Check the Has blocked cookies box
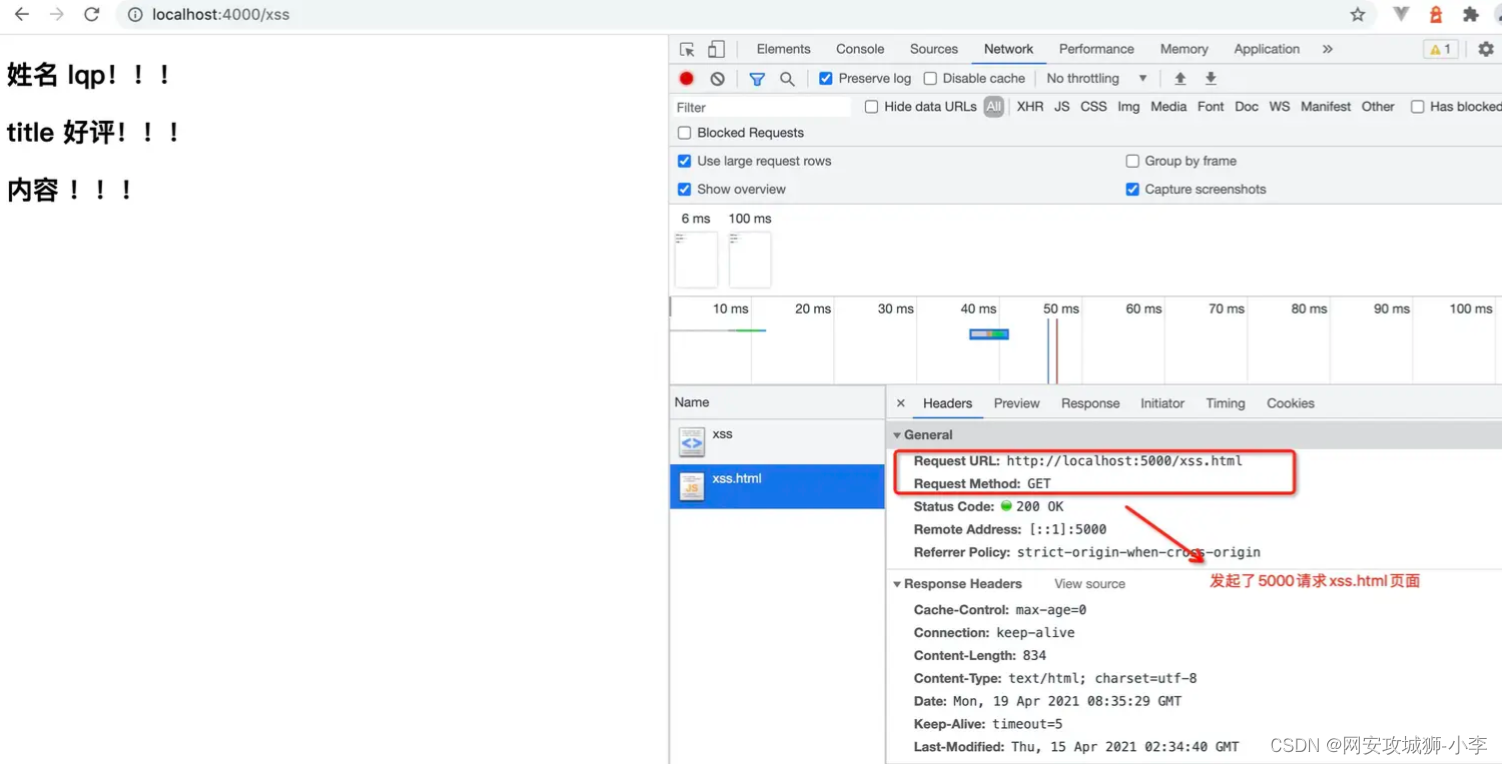The height and width of the screenshot is (764, 1502). [x=1417, y=106]
